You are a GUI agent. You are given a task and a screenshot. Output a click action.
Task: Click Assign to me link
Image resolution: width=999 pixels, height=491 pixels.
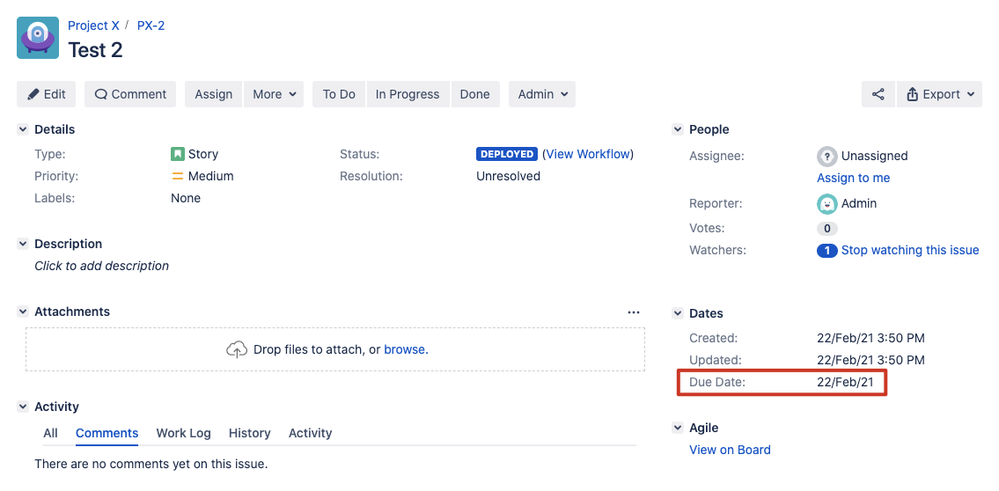click(854, 178)
